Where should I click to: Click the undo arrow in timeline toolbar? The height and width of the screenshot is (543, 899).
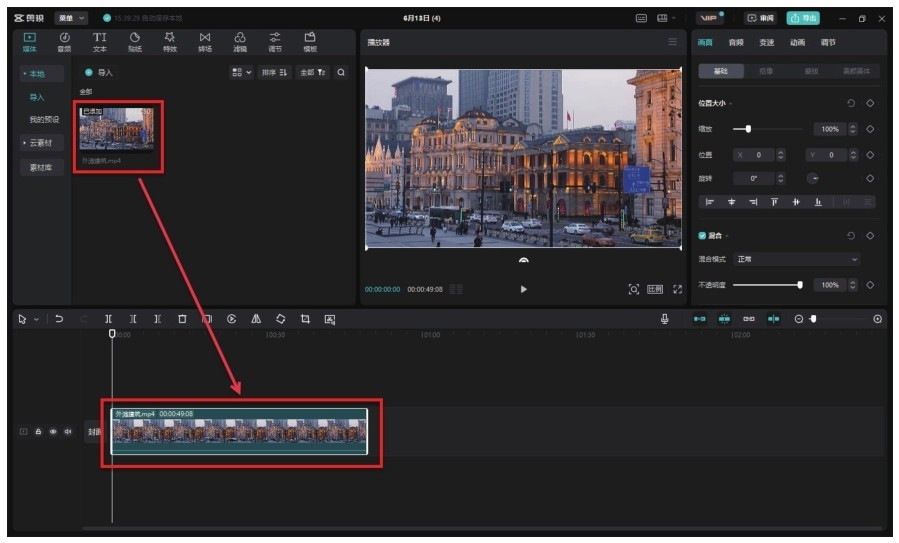pyautogui.click(x=59, y=319)
